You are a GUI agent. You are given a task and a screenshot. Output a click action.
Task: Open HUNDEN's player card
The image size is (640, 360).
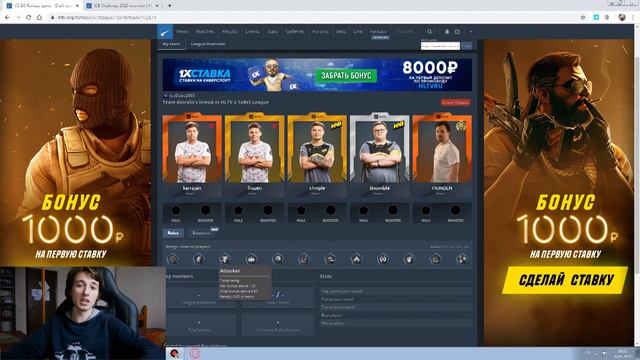pos(442,153)
